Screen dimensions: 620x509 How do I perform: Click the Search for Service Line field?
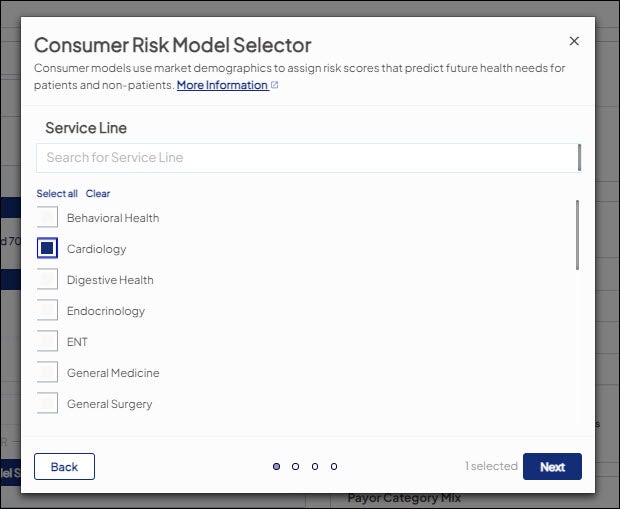click(x=306, y=158)
